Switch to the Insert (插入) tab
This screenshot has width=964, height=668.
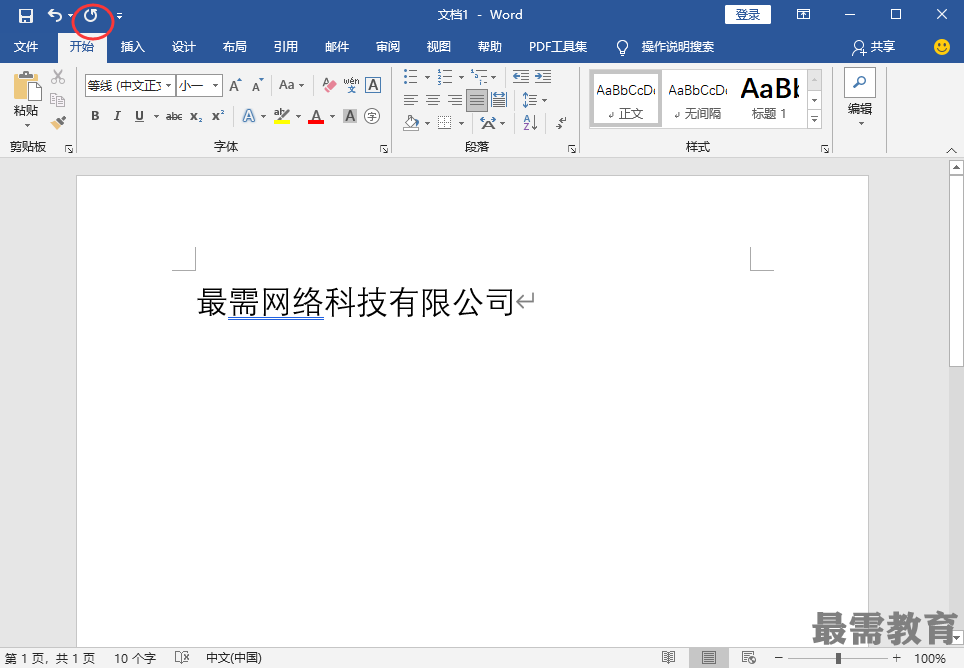pyautogui.click(x=132, y=47)
